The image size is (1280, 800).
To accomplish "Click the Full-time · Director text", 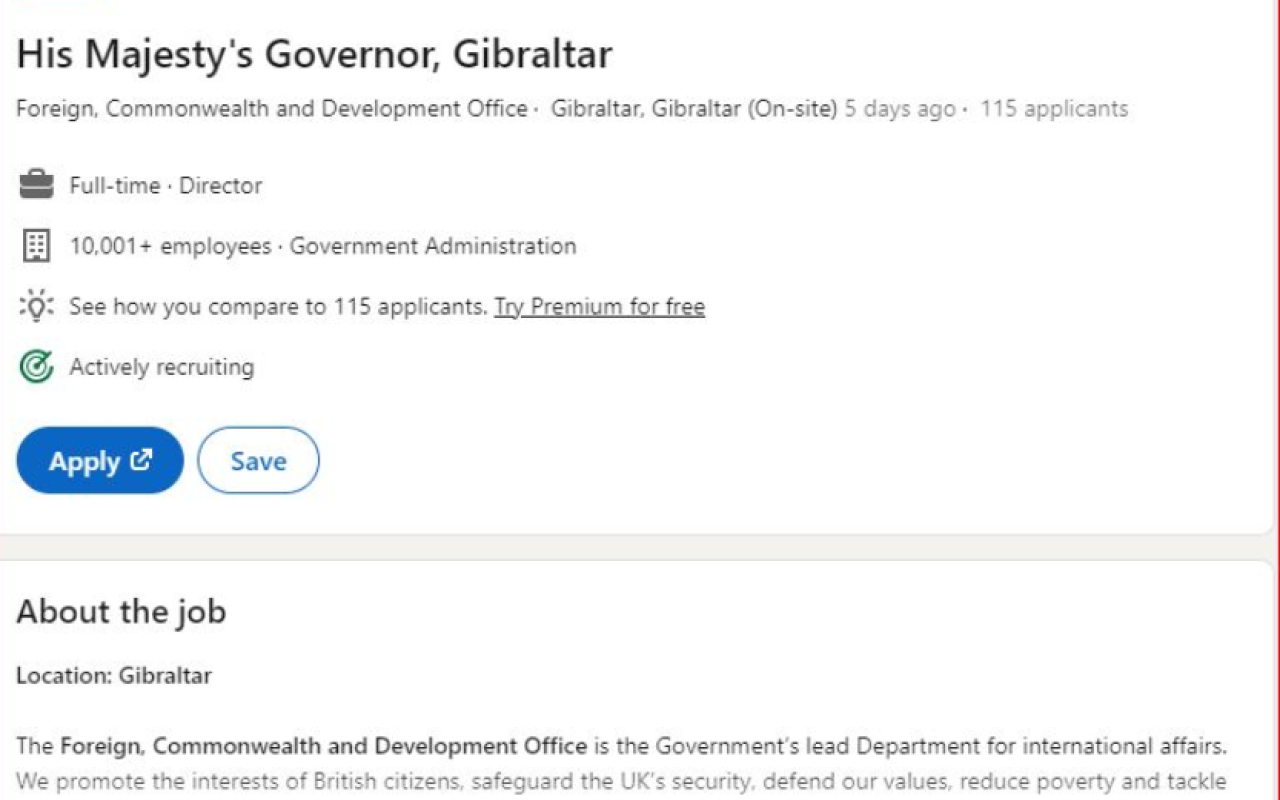I will pyautogui.click(x=166, y=185).
